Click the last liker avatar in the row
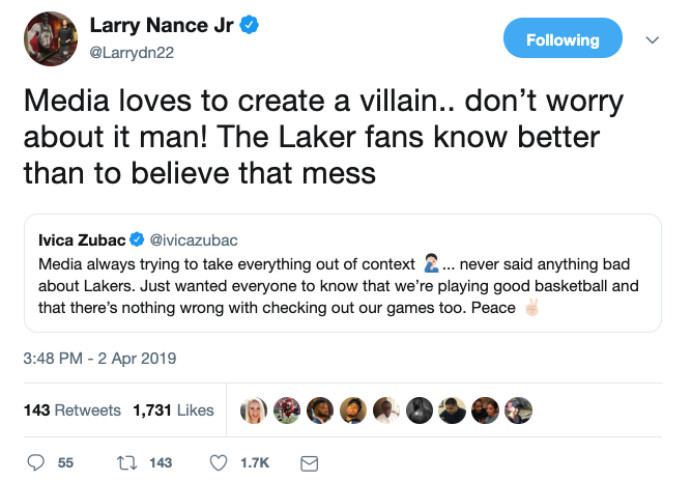Screen dimensions: 692x482 click(518, 410)
